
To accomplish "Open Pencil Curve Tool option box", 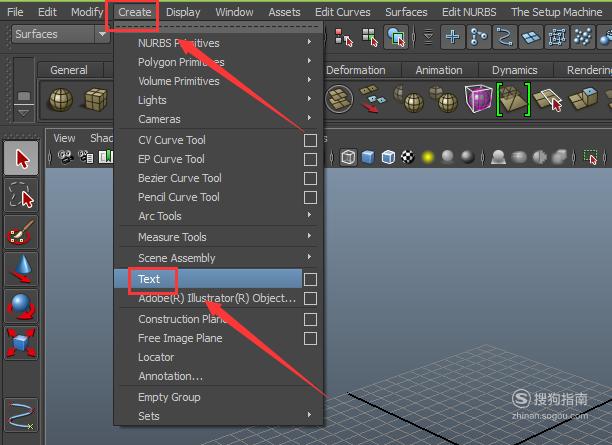I will click(310, 198).
